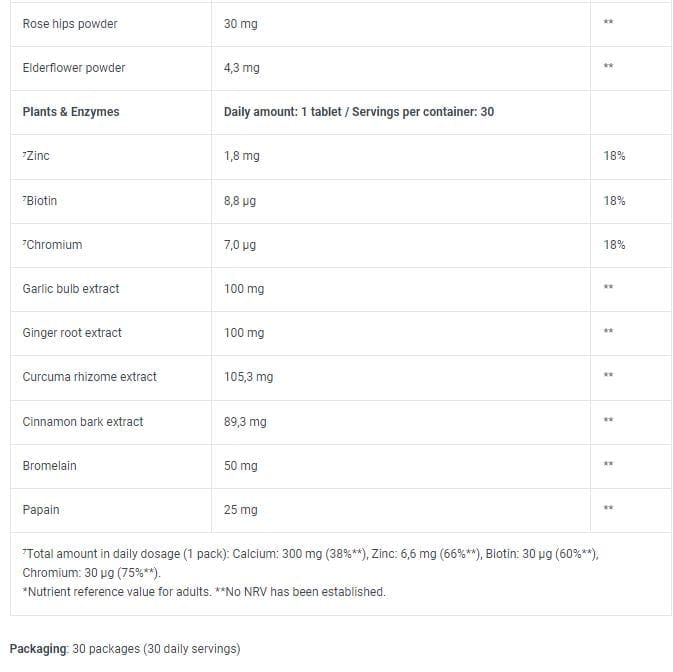This screenshot has width=673, height=672.
Task: Click the Cinnamon bark extract label
Action: (x=82, y=422)
